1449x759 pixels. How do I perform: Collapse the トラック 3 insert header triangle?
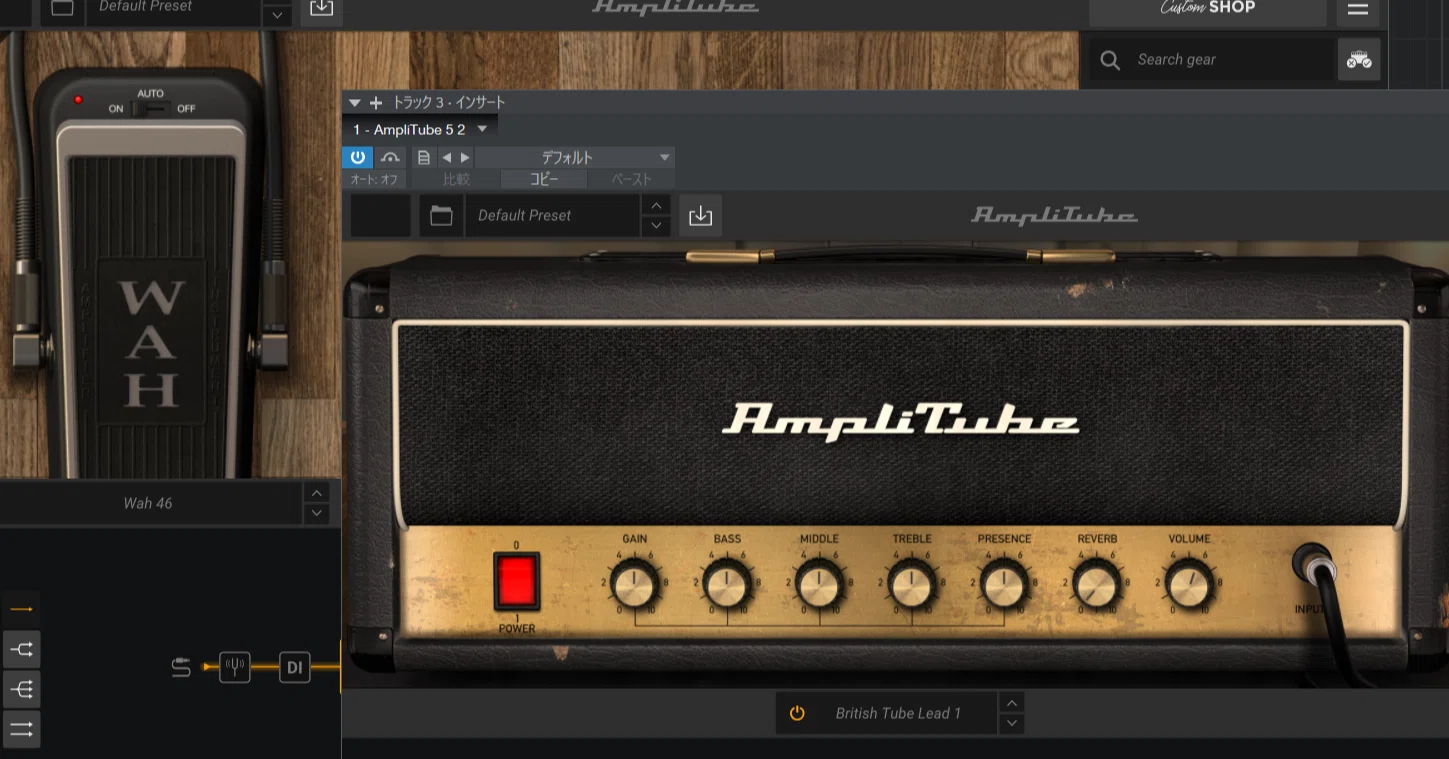click(355, 103)
